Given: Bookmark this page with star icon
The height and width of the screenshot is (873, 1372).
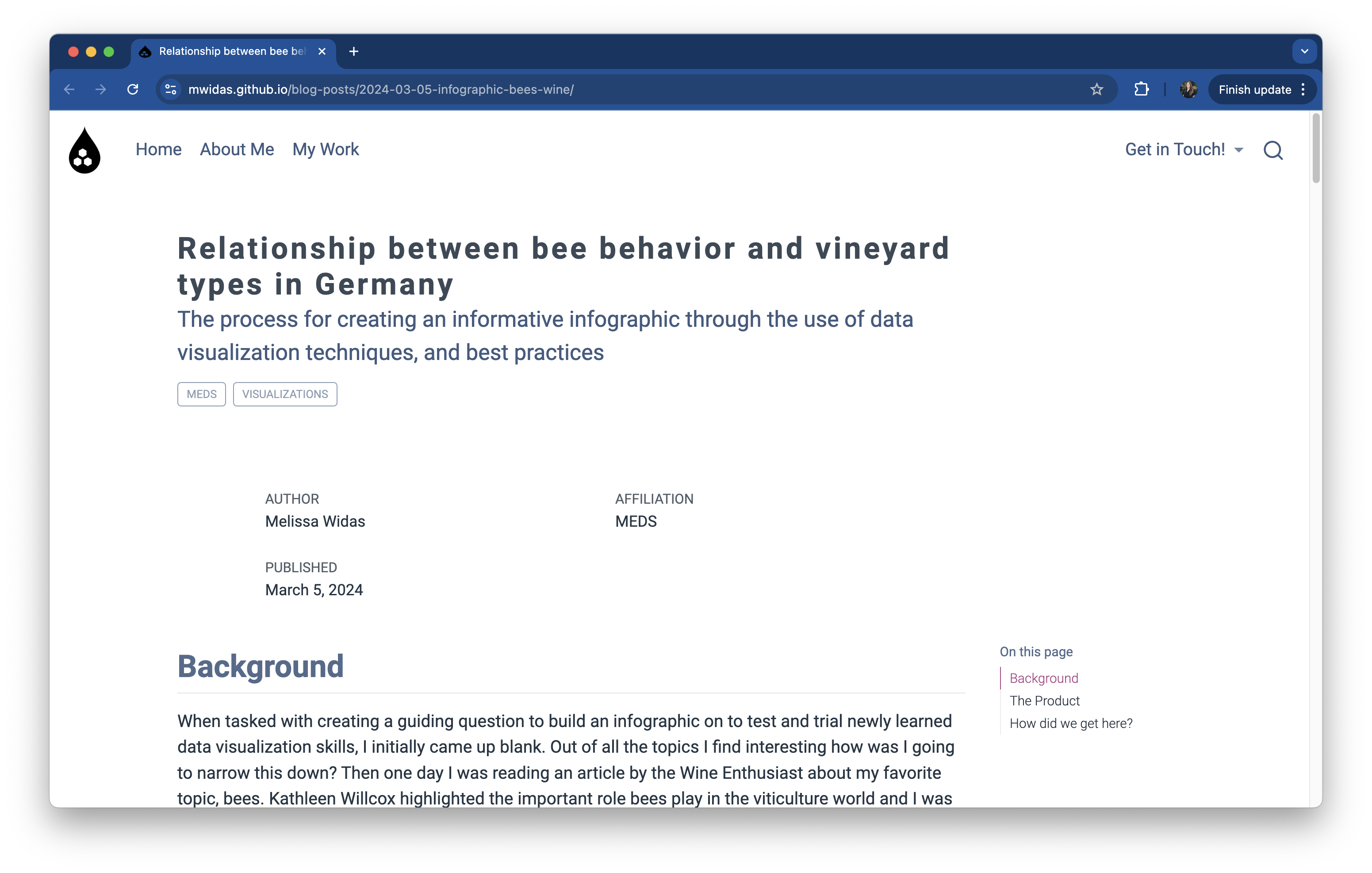Looking at the screenshot, I should click(x=1096, y=89).
